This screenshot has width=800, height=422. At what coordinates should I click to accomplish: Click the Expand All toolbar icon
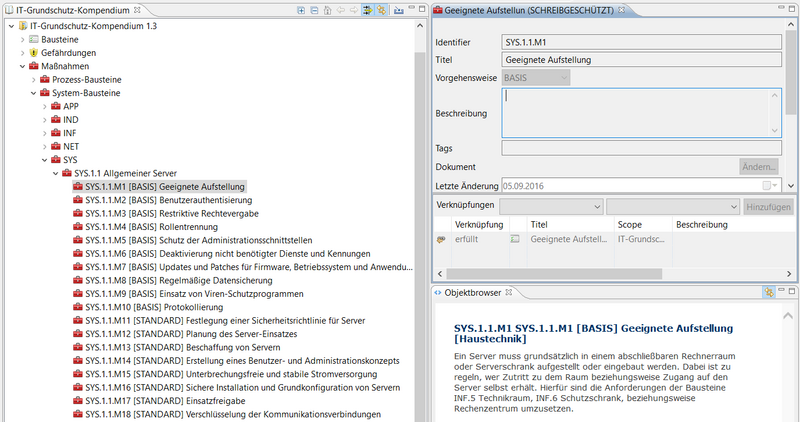tap(301, 10)
